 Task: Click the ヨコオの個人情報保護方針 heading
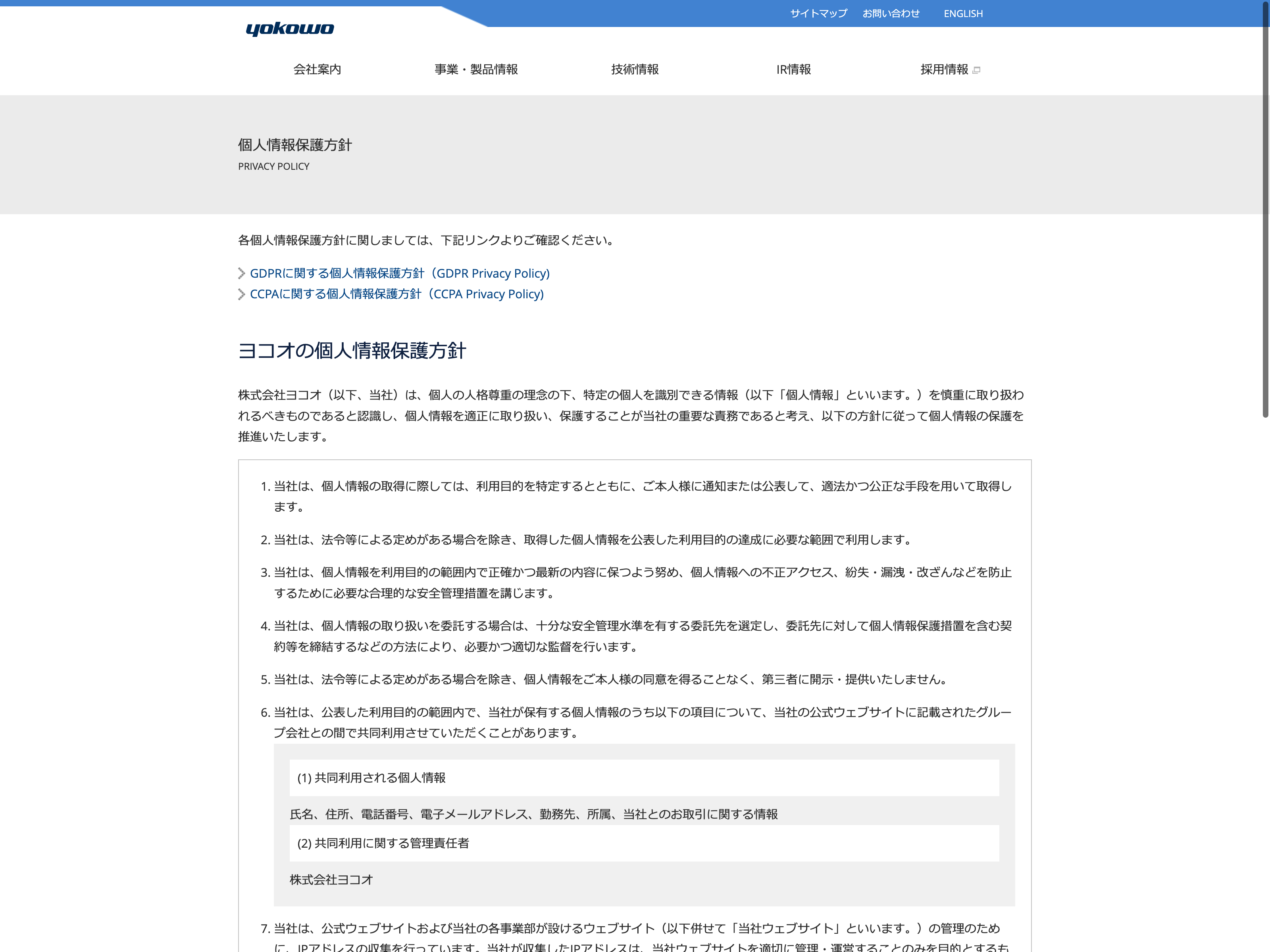pyautogui.click(x=351, y=351)
